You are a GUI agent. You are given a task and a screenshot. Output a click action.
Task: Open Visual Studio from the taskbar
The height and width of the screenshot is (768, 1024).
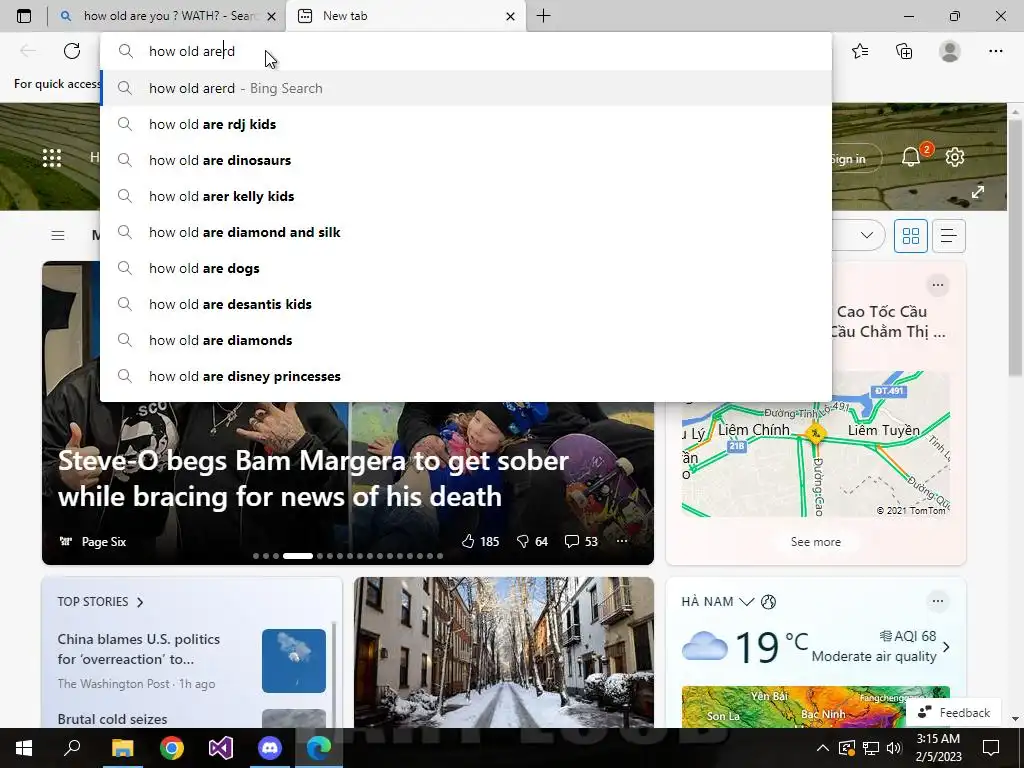pyautogui.click(x=221, y=748)
